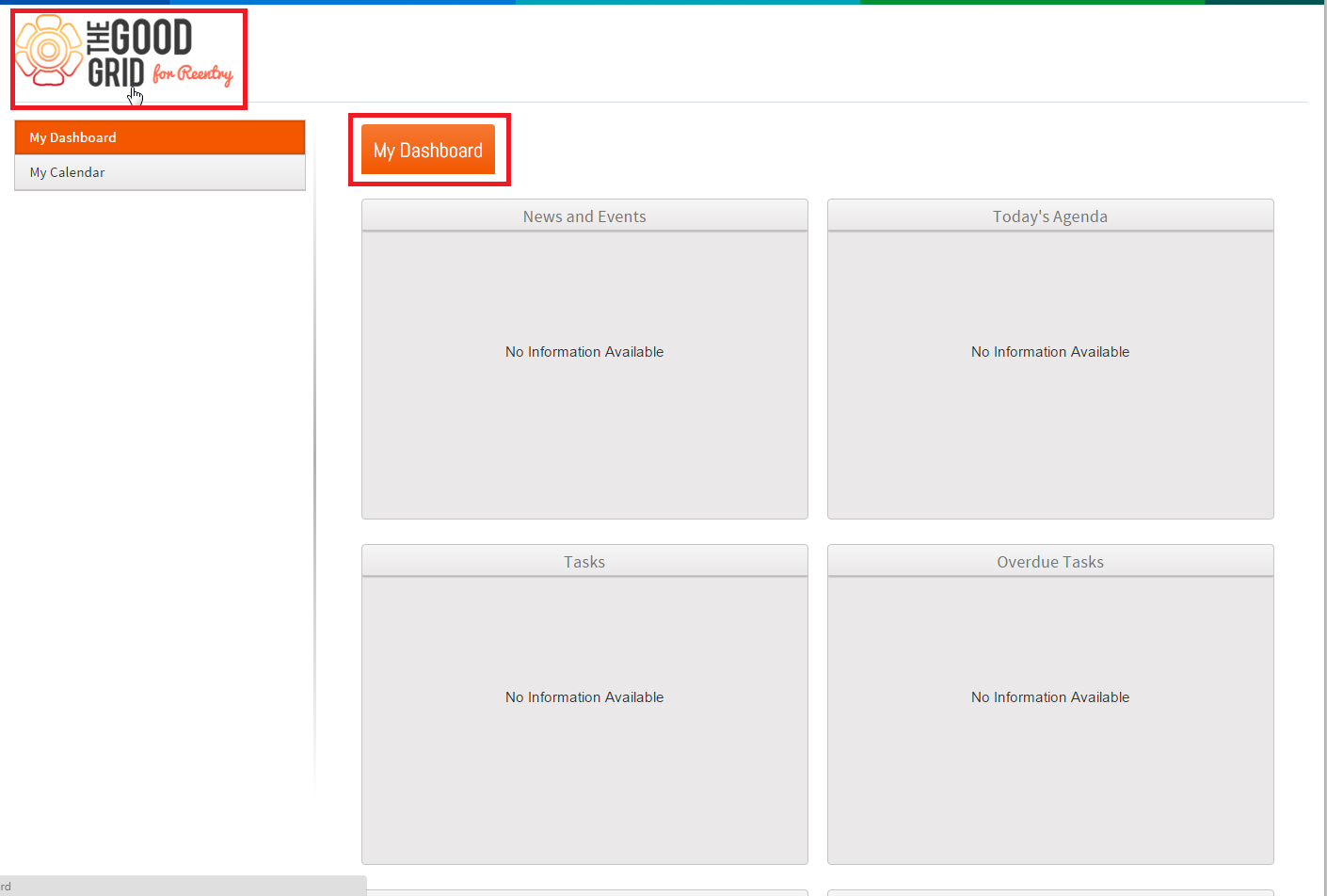Click 'No Information Available' in News and Events

[584, 352]
